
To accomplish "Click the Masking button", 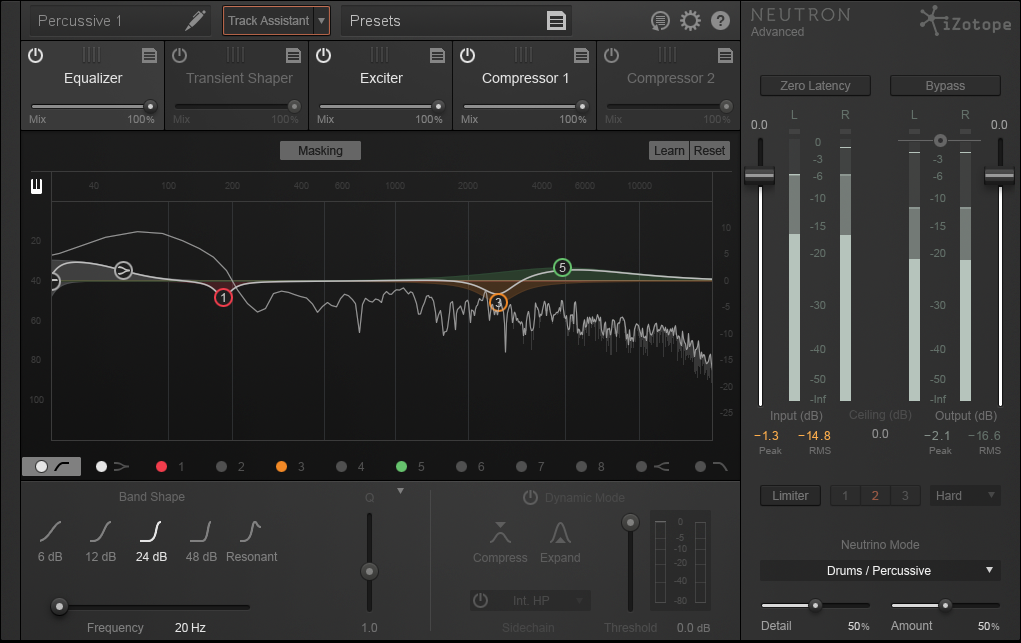I will point(320,150).
